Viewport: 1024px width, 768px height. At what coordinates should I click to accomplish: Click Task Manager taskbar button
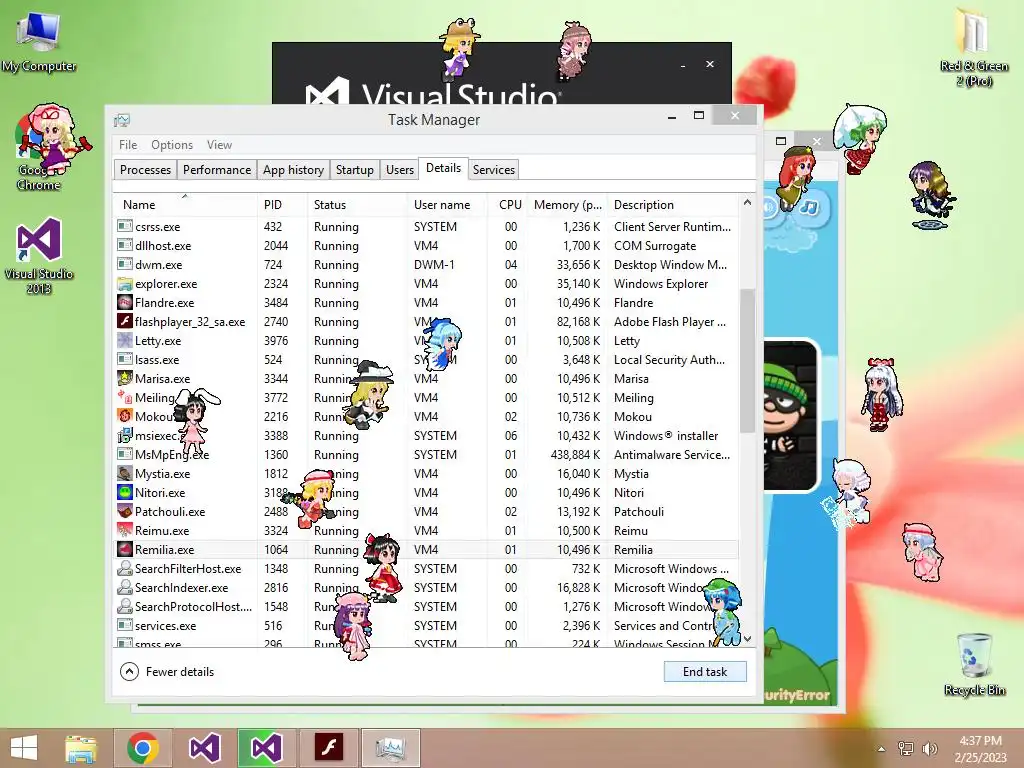tap(391, 748)
